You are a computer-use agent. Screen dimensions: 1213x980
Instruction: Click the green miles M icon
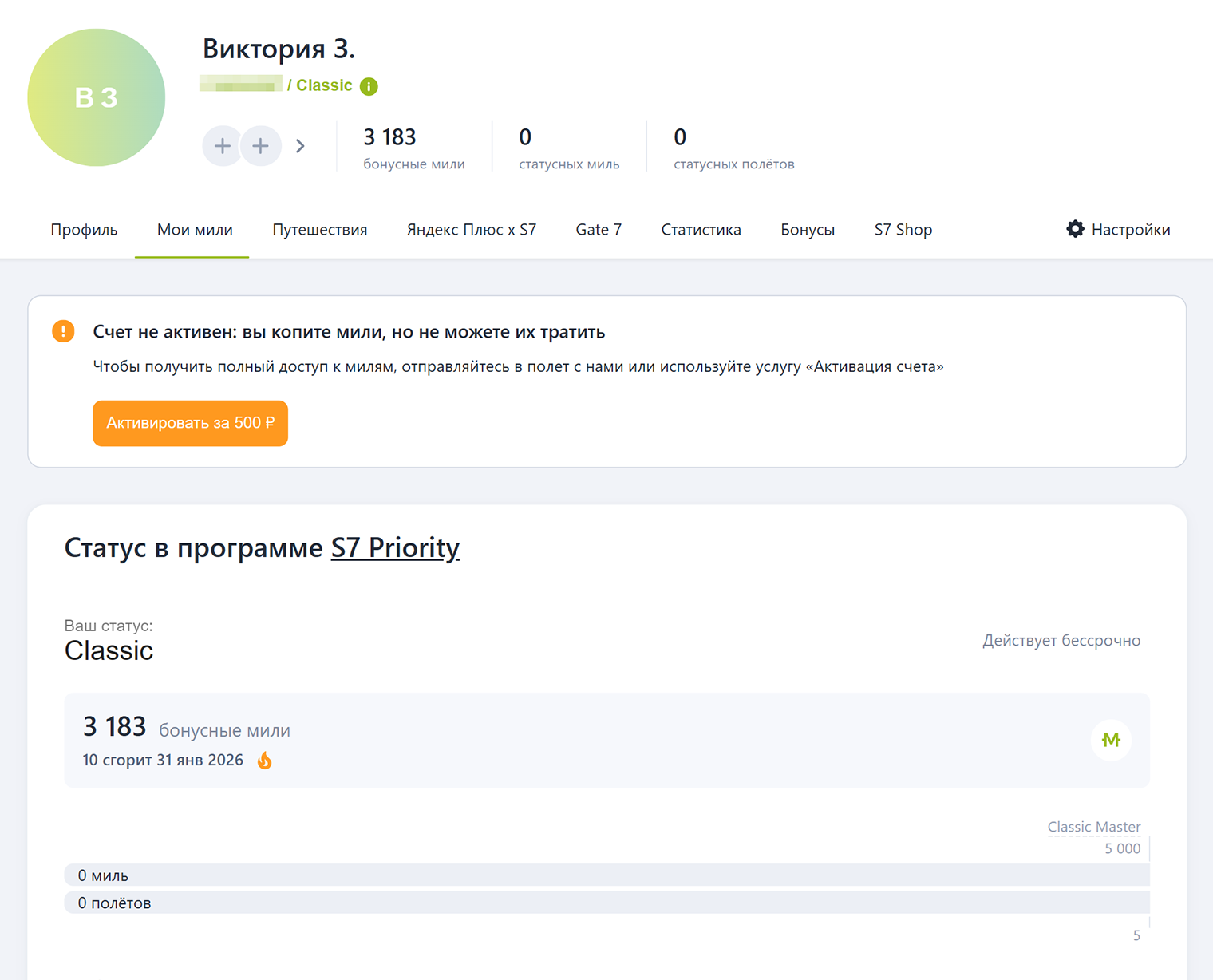pos(1111,740)
